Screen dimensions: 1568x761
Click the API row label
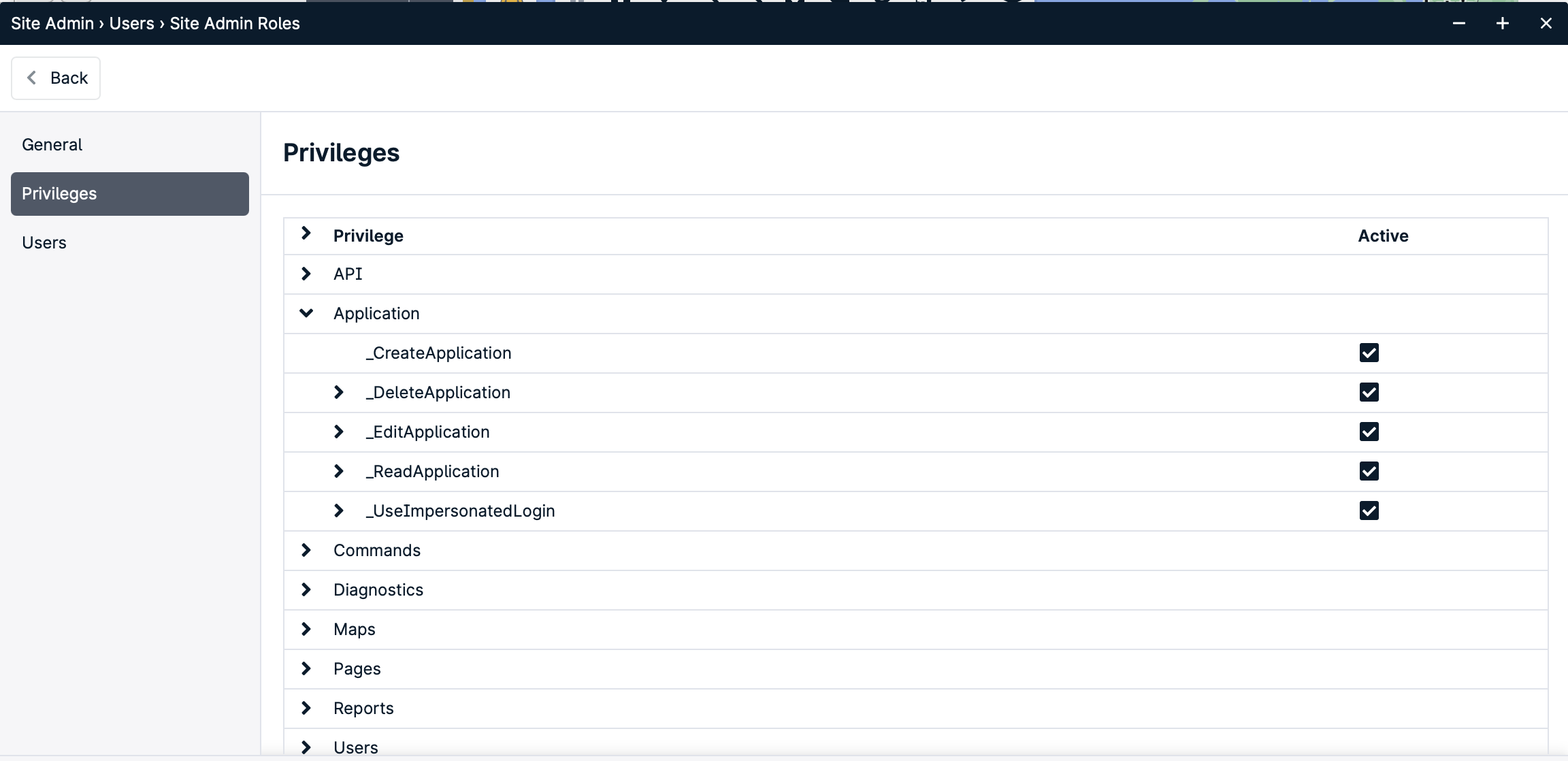348,274
